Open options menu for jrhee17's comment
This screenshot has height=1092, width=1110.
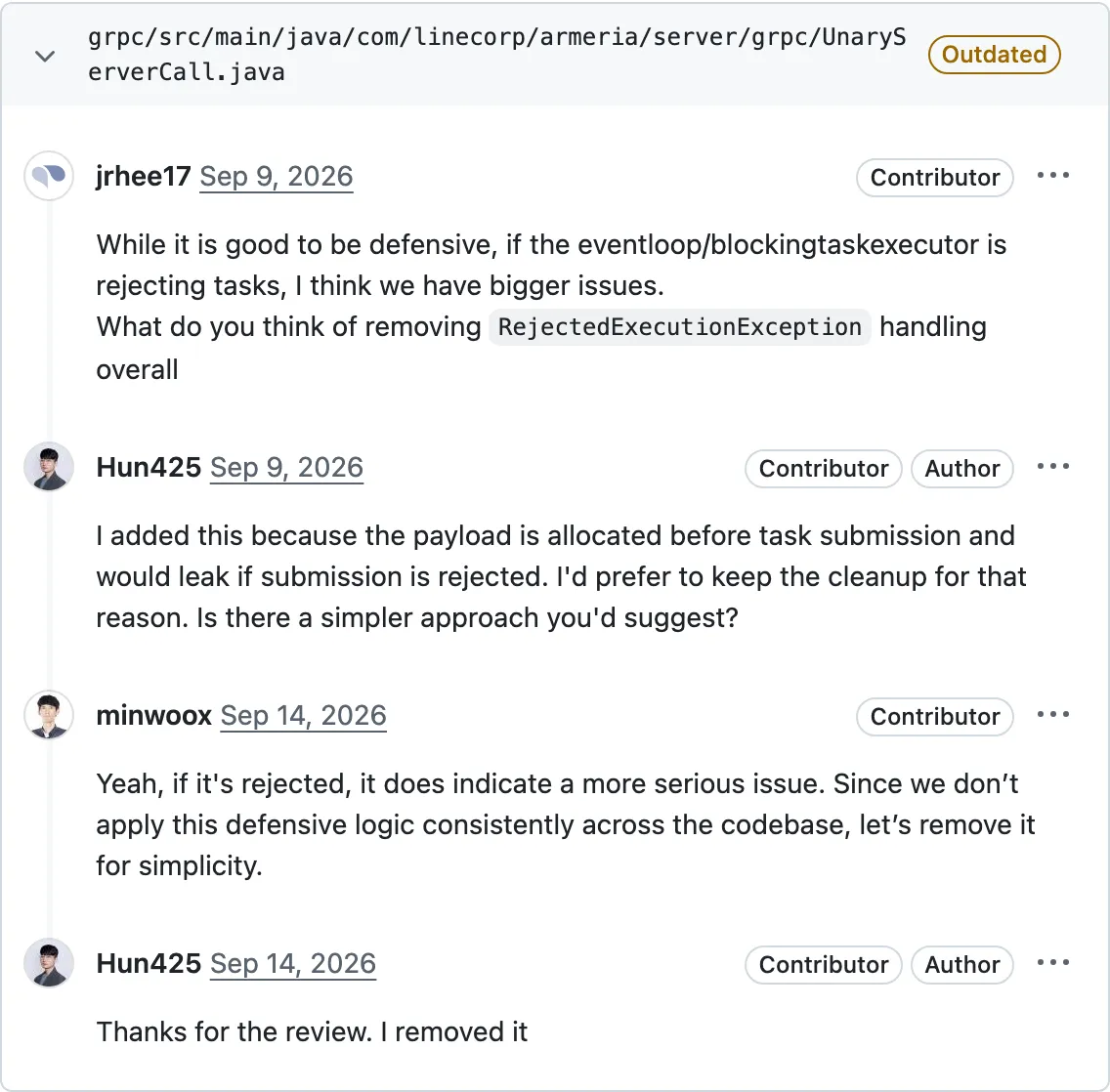(x=1052, y=176)
